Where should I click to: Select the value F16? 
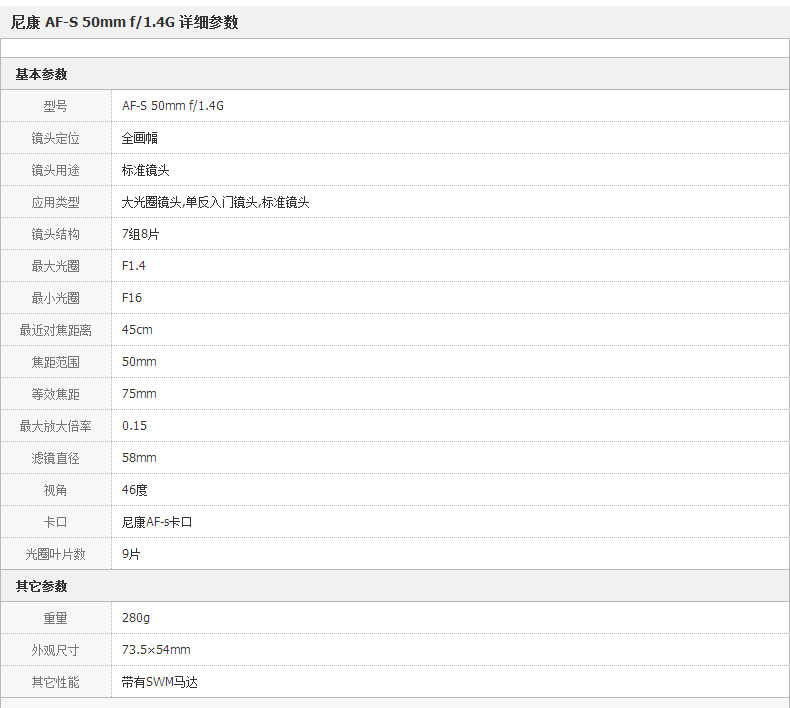[132, 298]
